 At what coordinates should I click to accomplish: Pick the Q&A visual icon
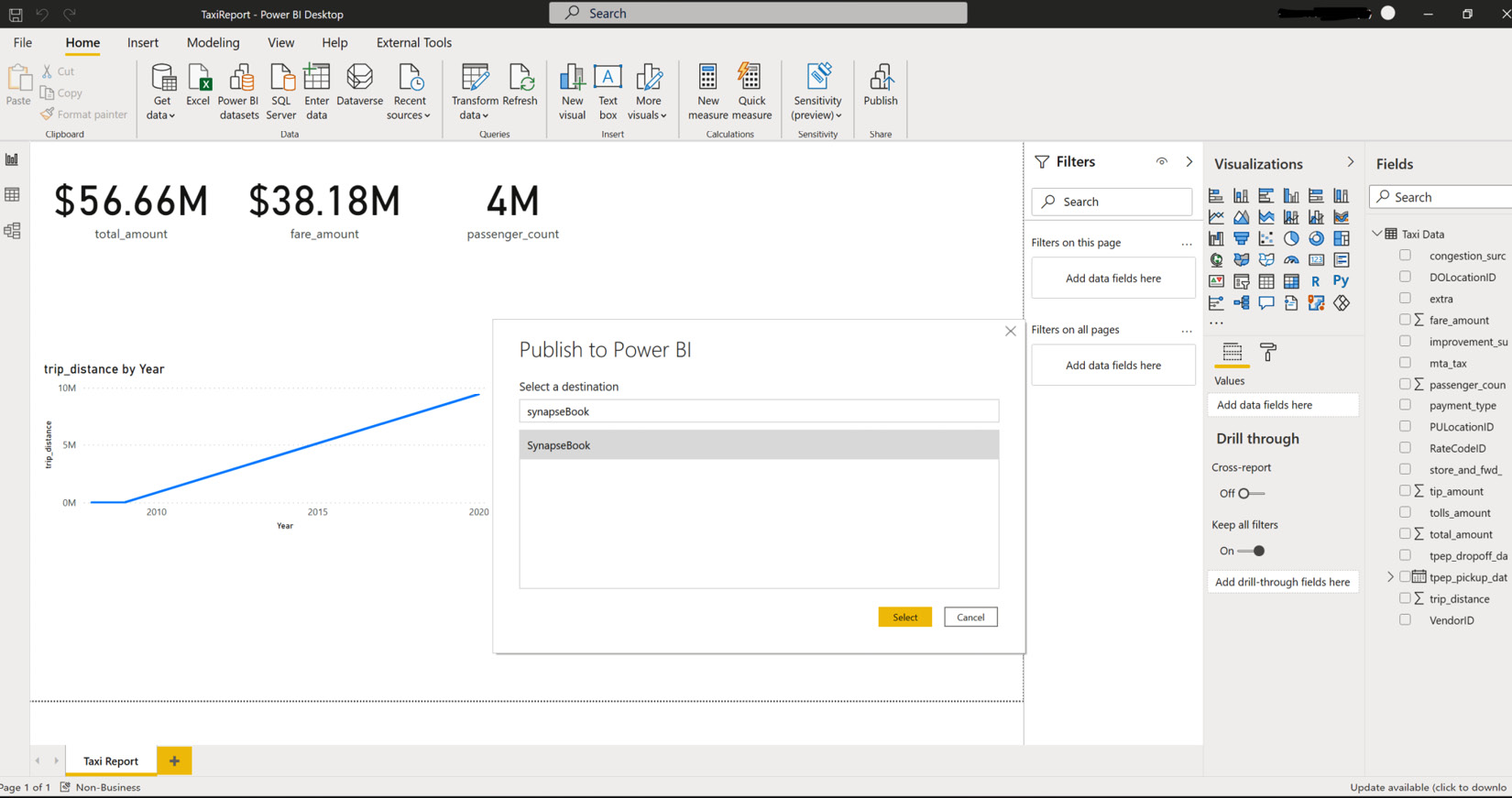coord(1265,302)
